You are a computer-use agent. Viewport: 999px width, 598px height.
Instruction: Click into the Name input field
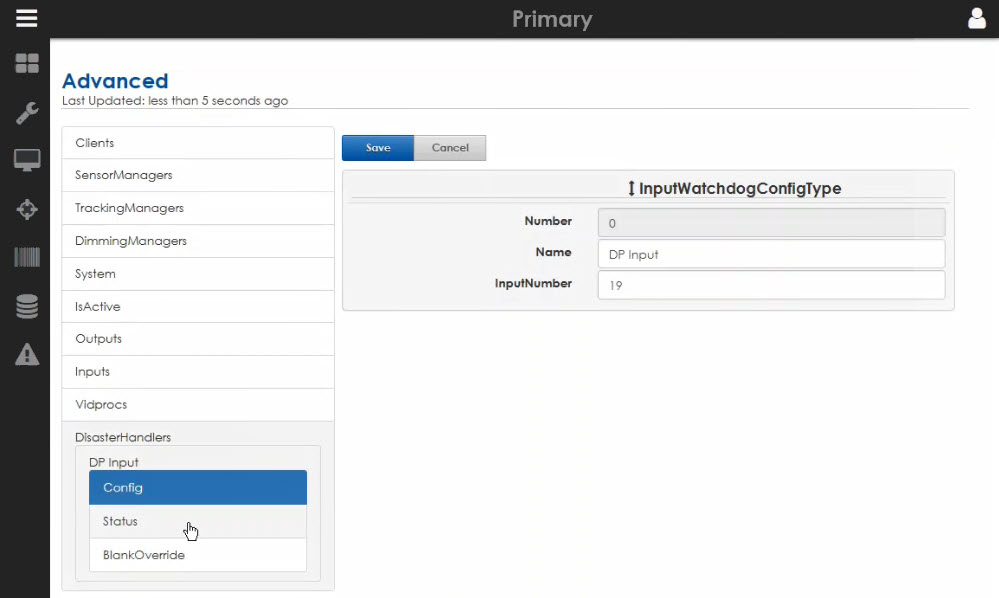tap(770, 254)
